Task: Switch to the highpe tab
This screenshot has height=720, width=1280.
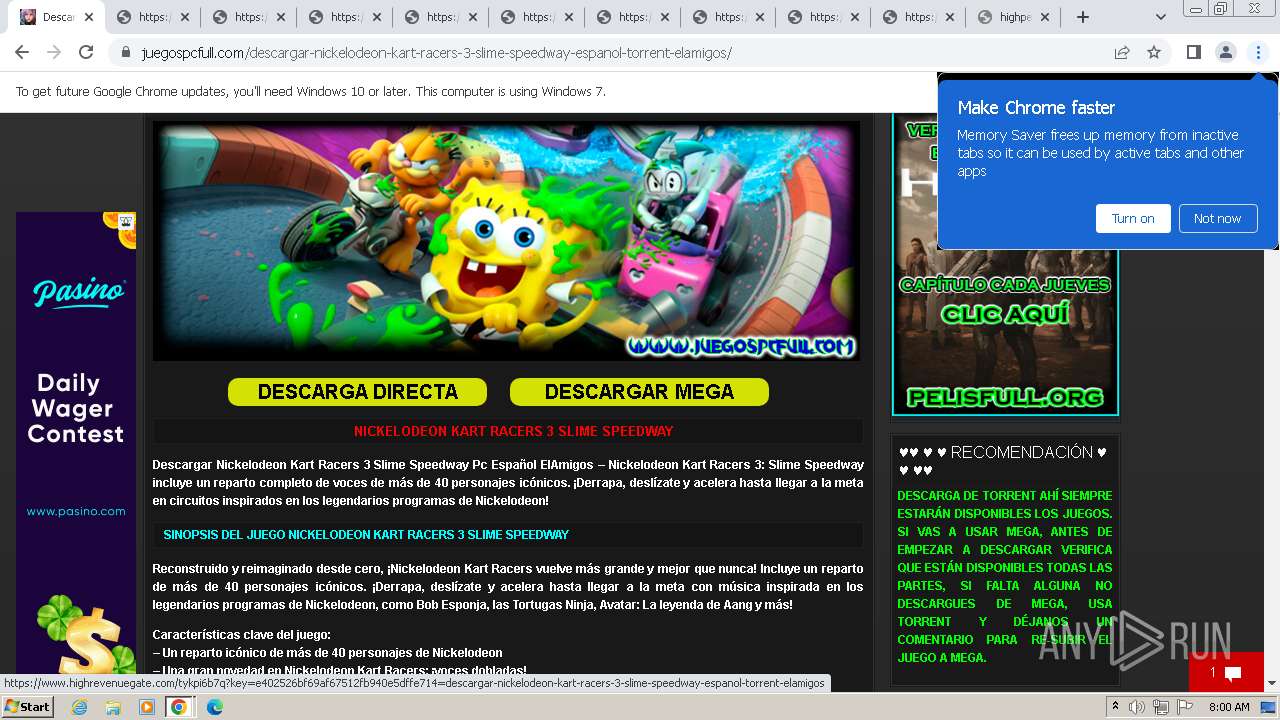Action: pyautogui.click(x=1014, y=17)
